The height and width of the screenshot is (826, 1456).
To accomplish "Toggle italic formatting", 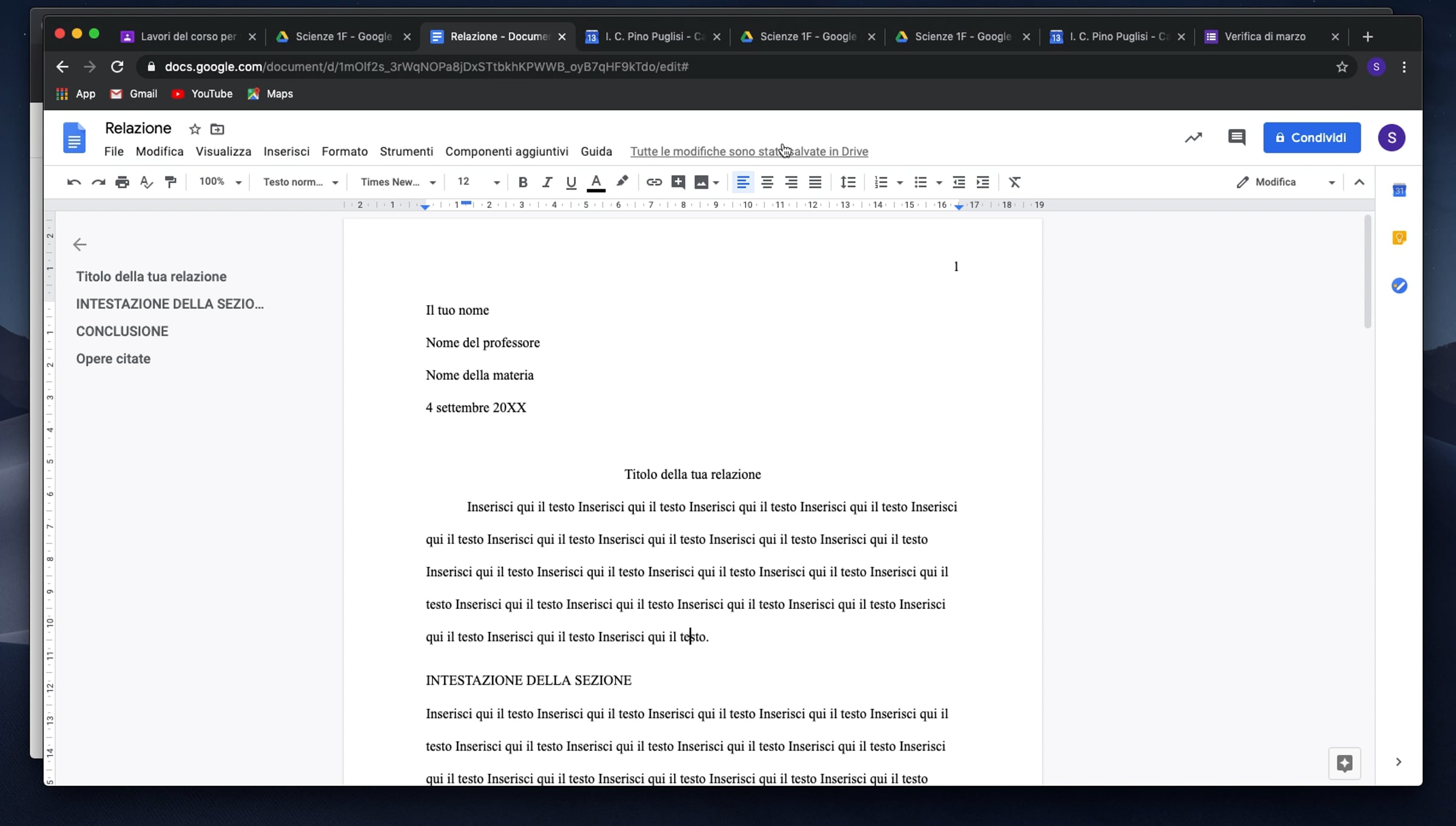I will [547, 182].
